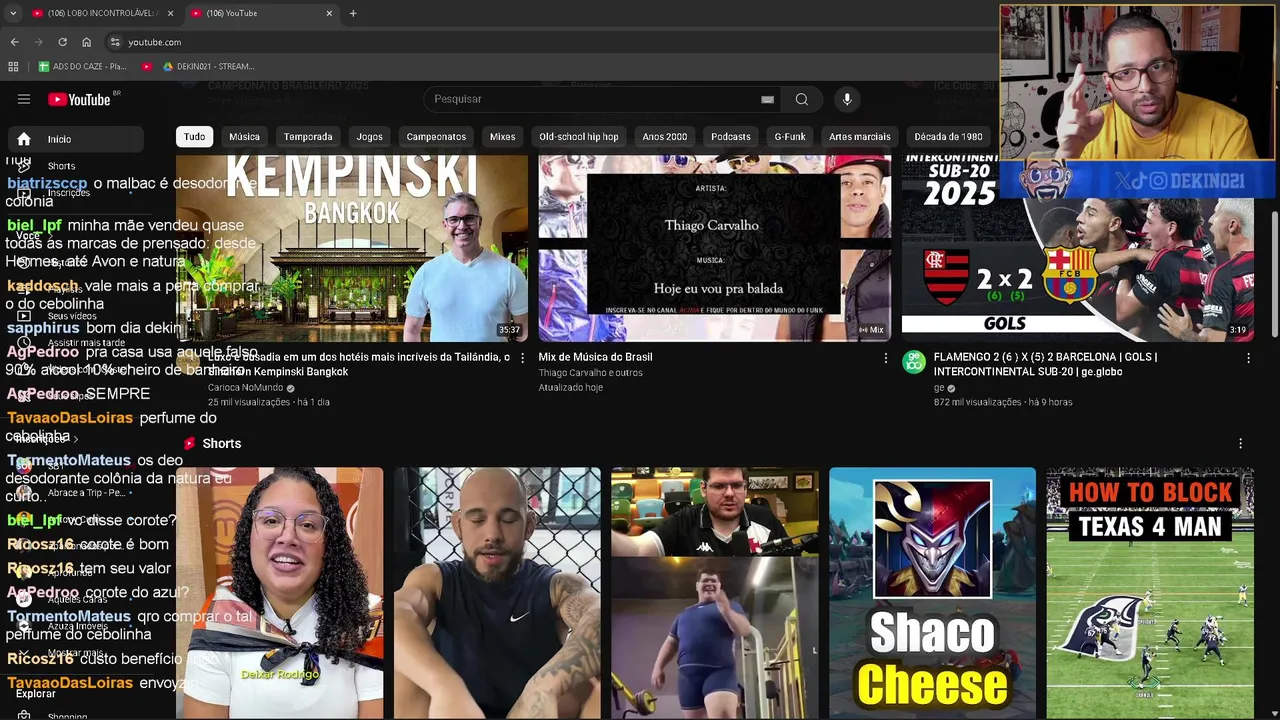Open Thiago Carvalho e outros link
The image size is (1280, 720).
[591, 373]
